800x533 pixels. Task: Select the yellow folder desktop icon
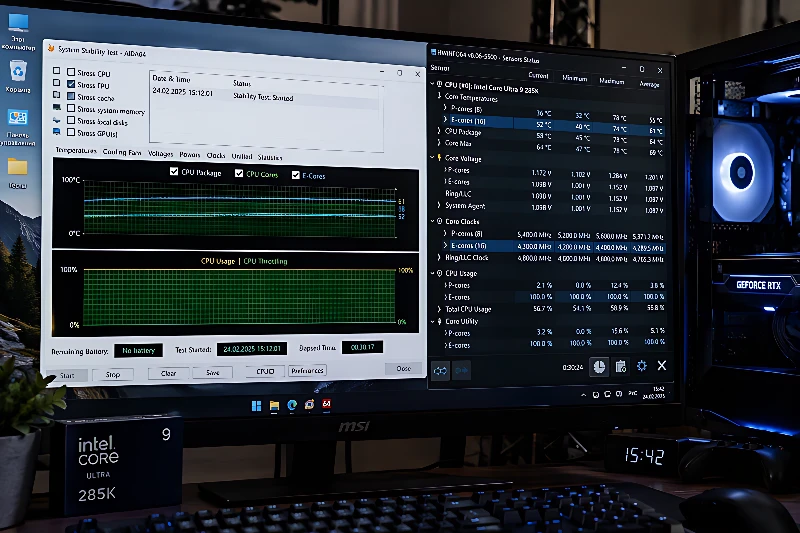point(17,173)
